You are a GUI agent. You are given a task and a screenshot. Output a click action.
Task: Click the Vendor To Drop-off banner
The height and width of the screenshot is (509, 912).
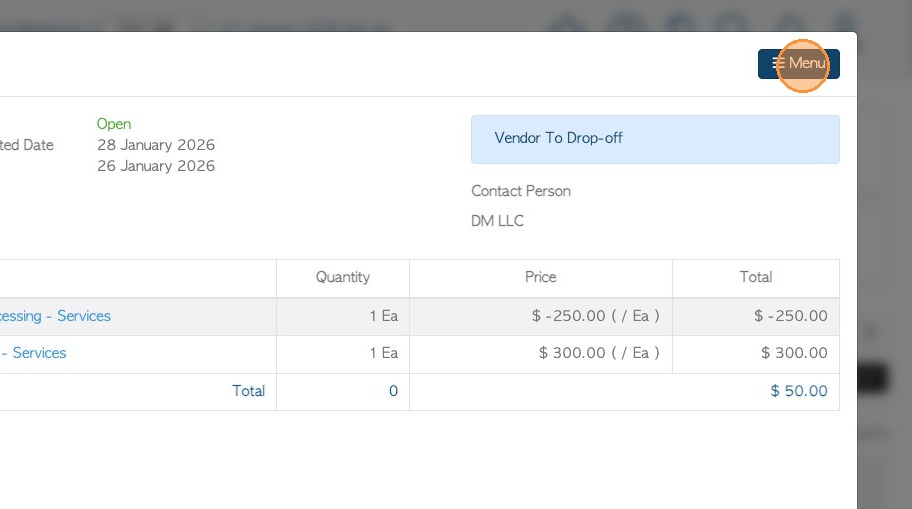(x=655, y=139)
